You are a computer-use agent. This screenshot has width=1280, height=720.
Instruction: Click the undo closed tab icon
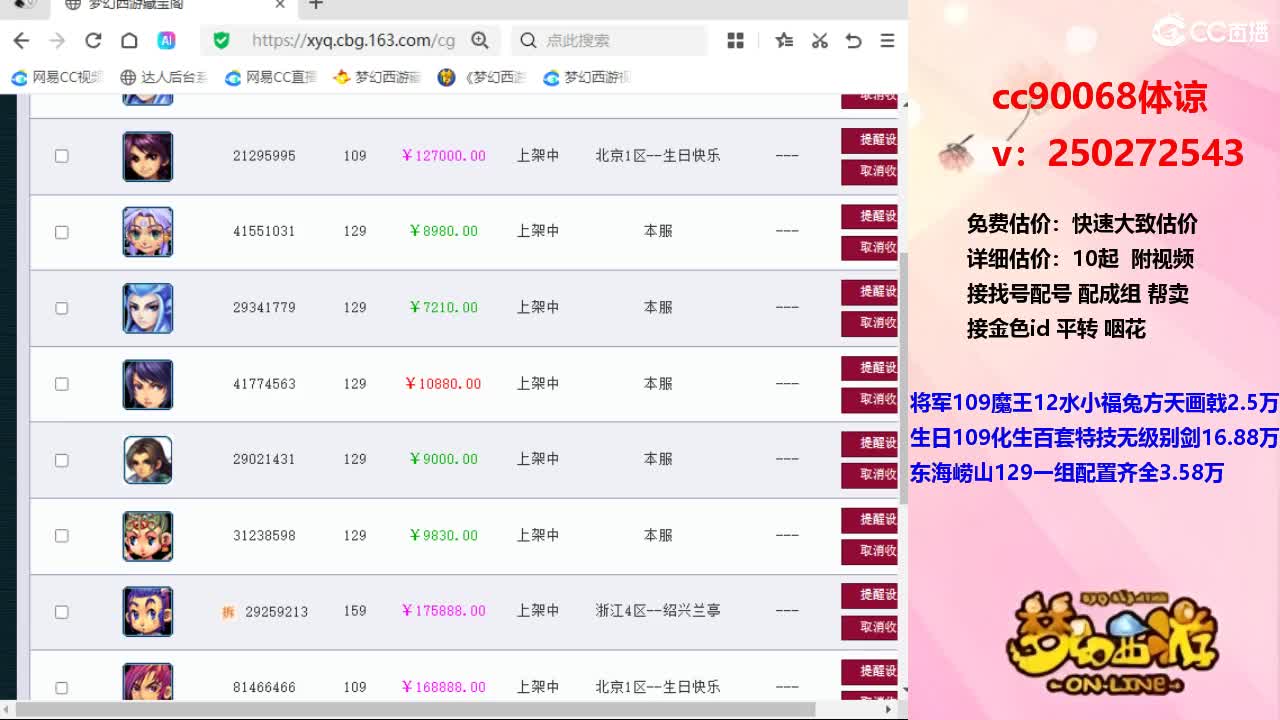[x=853, y=40]
